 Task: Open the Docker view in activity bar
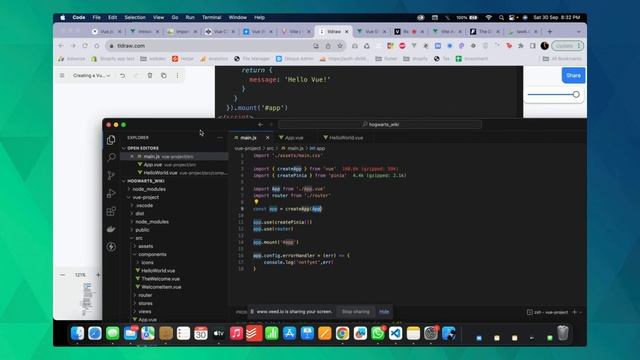pyautogui.click(x=111, y=229)
